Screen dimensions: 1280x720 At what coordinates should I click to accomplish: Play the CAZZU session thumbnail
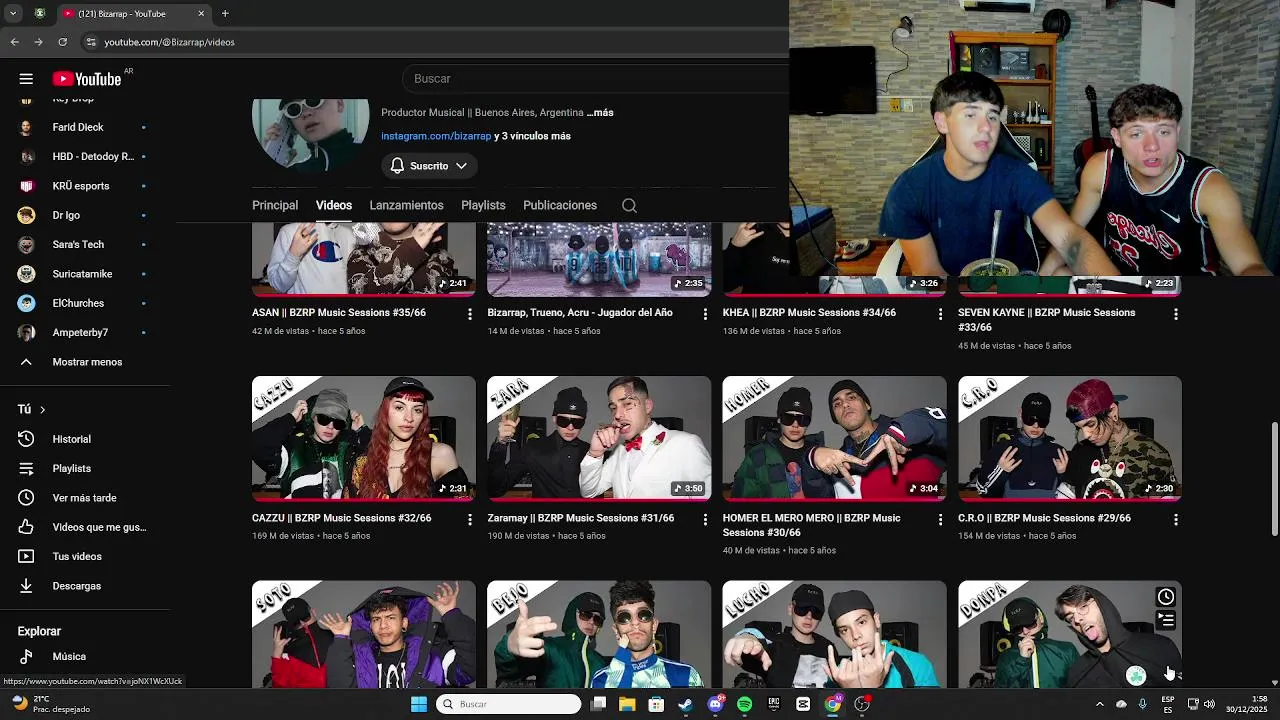364,438
